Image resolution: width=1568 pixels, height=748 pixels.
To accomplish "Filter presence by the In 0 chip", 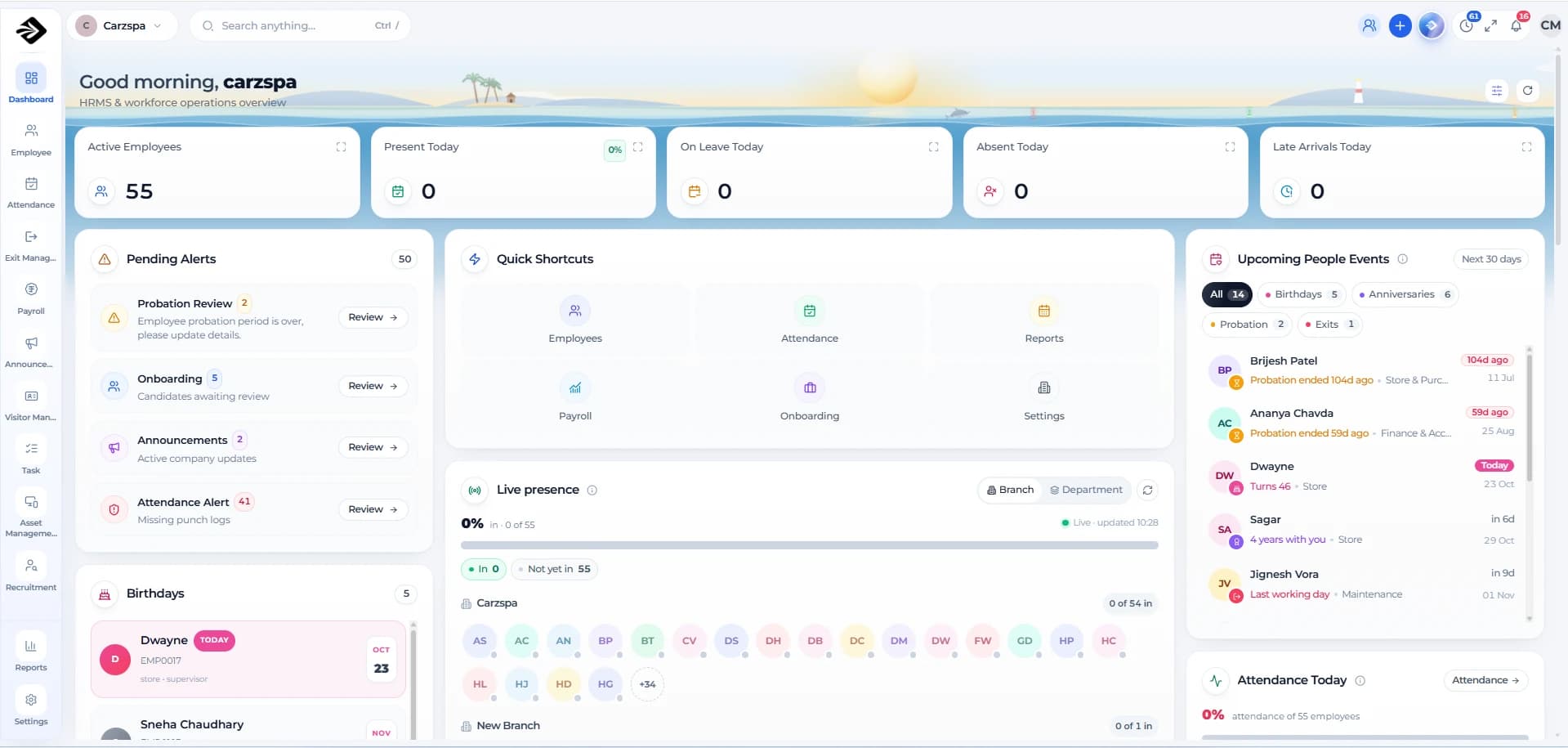I will point(484,570).
